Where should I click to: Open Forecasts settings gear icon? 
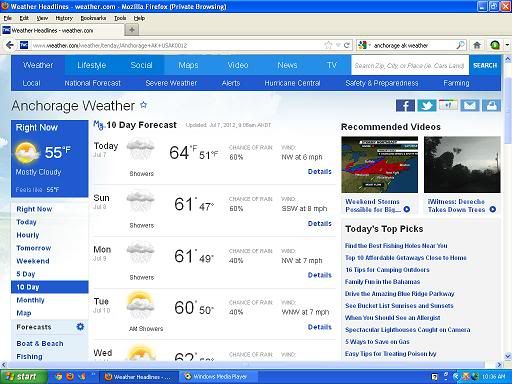click(80, 327)
